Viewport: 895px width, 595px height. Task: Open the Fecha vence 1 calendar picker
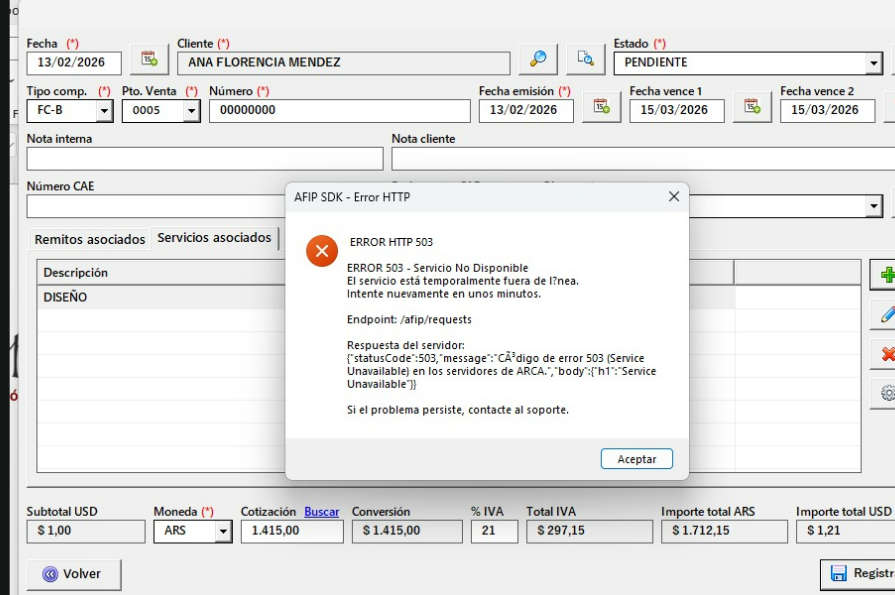coord(751,107)
